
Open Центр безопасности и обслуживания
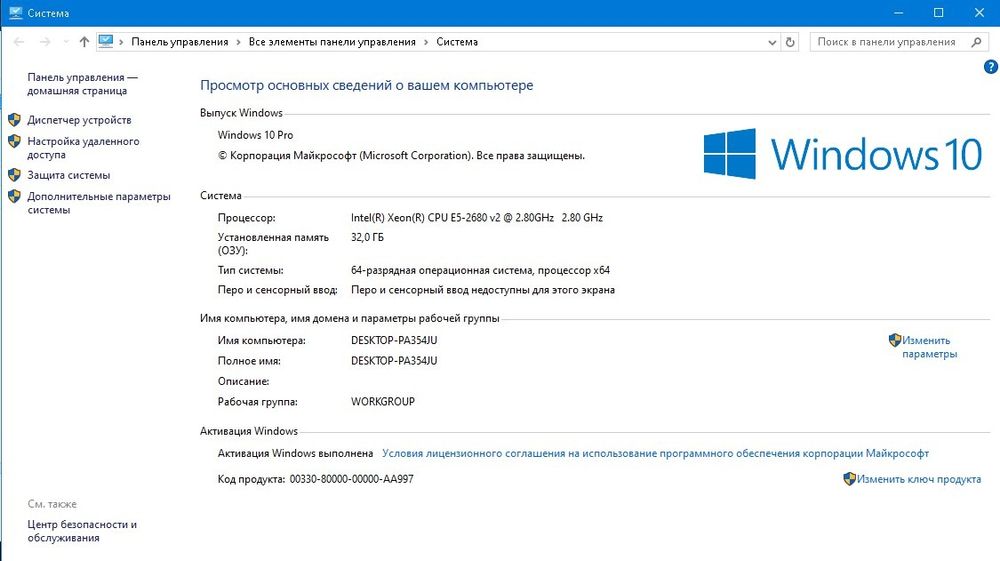point(82,531)
